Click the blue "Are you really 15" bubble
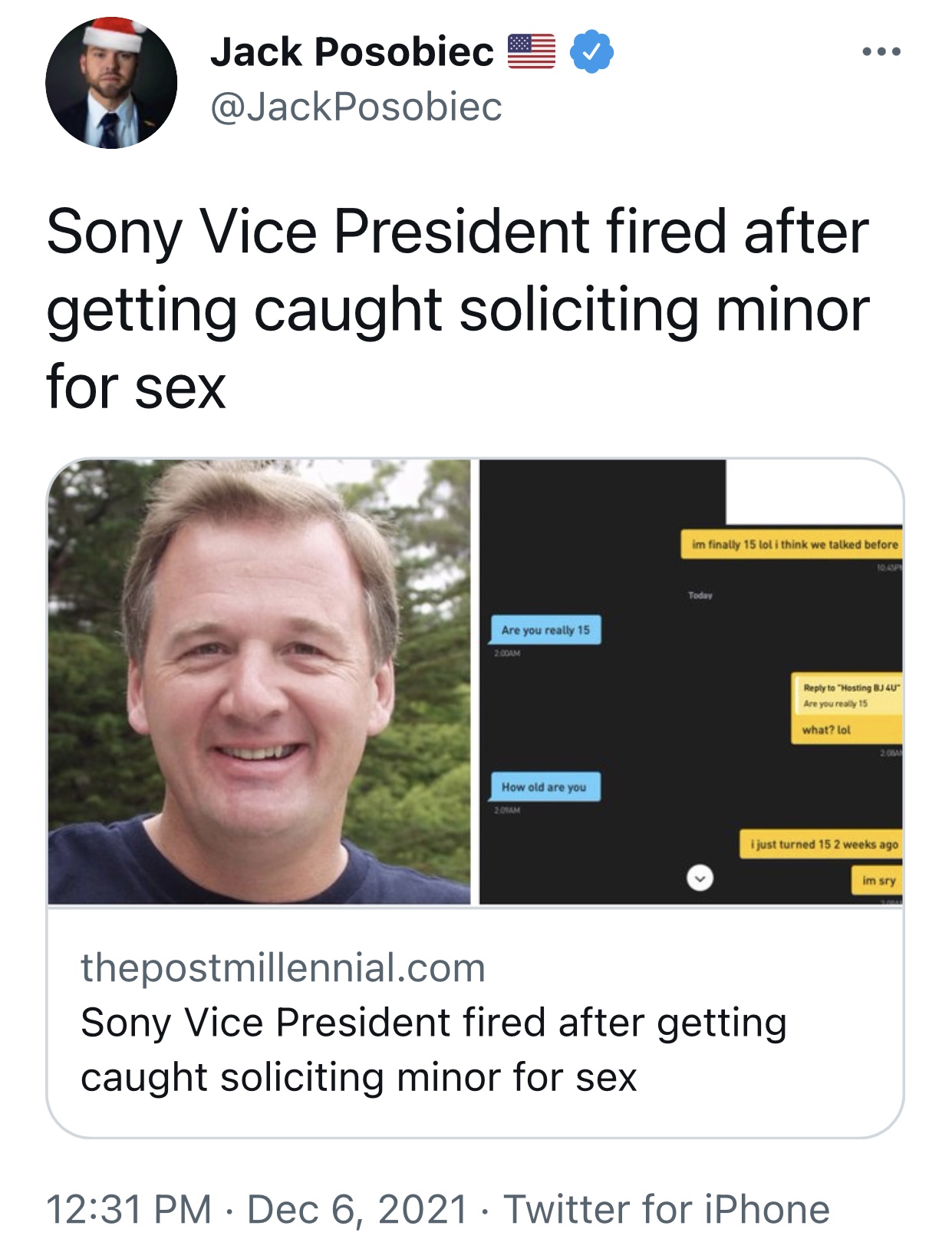 point(545,630)
